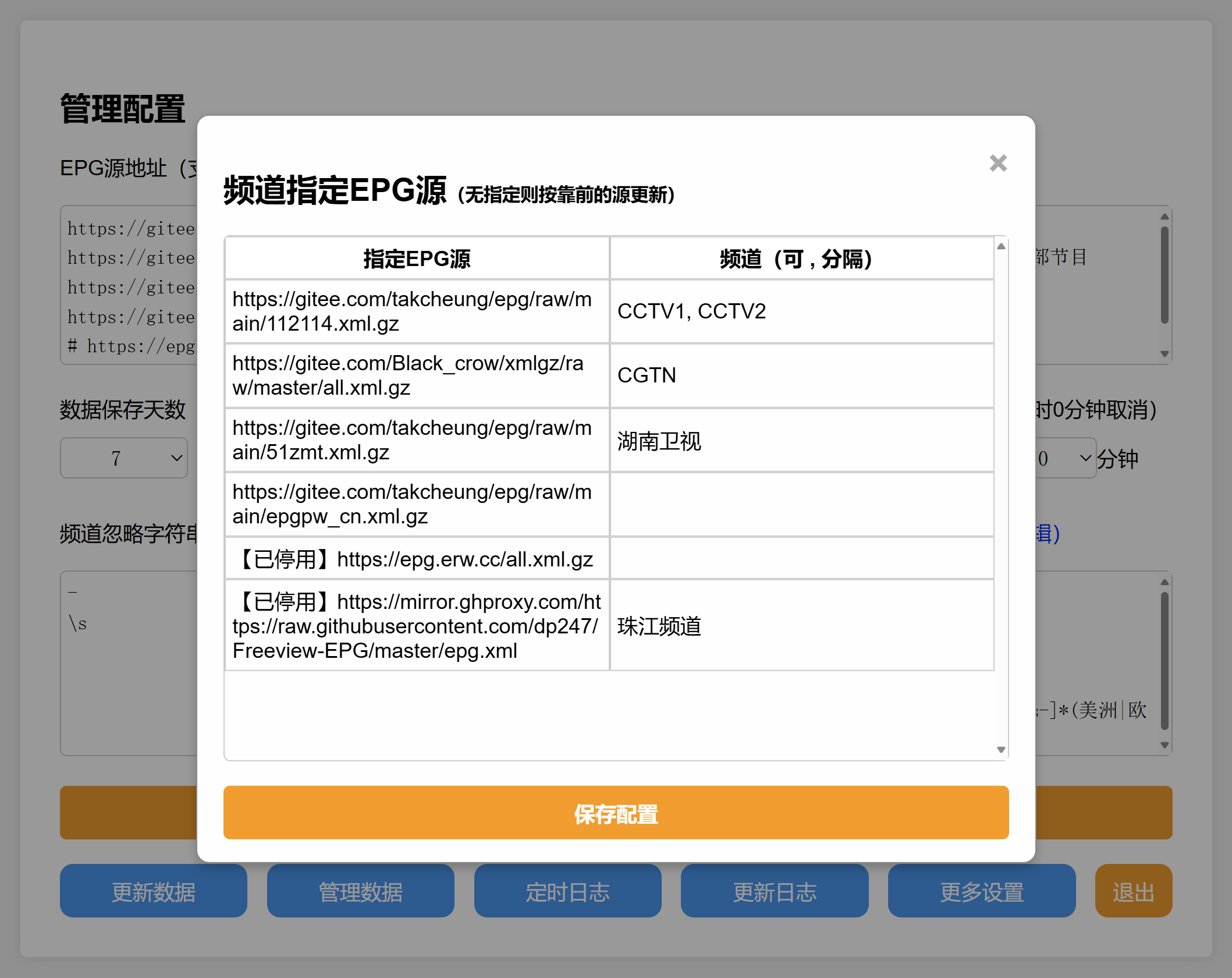The width and height of the screenshot is (1232, 978).
Task: Select the CCTV1, CCTV2 channel cell
Action: [801, 311]
